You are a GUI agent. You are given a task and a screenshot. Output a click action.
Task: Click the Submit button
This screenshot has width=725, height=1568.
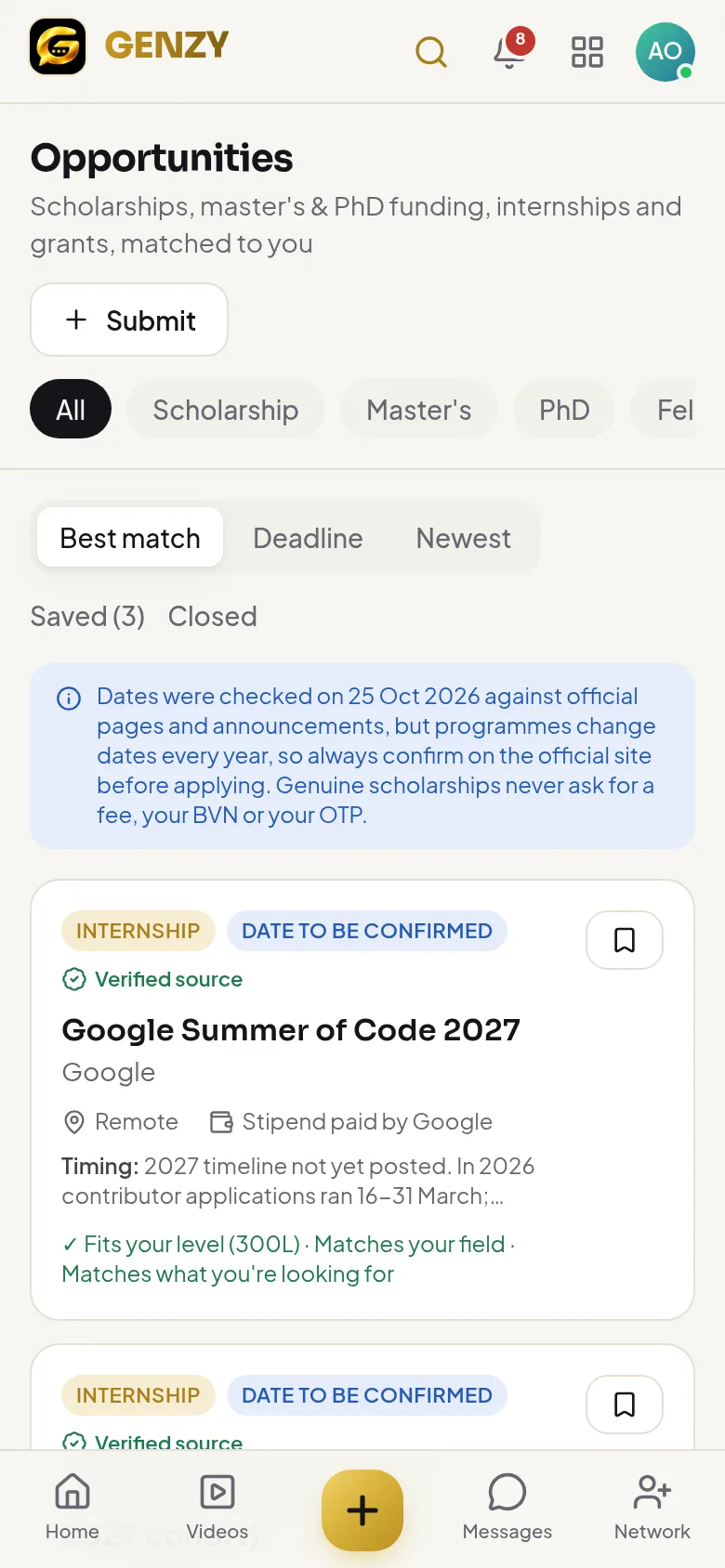click(x=129, y=320)
